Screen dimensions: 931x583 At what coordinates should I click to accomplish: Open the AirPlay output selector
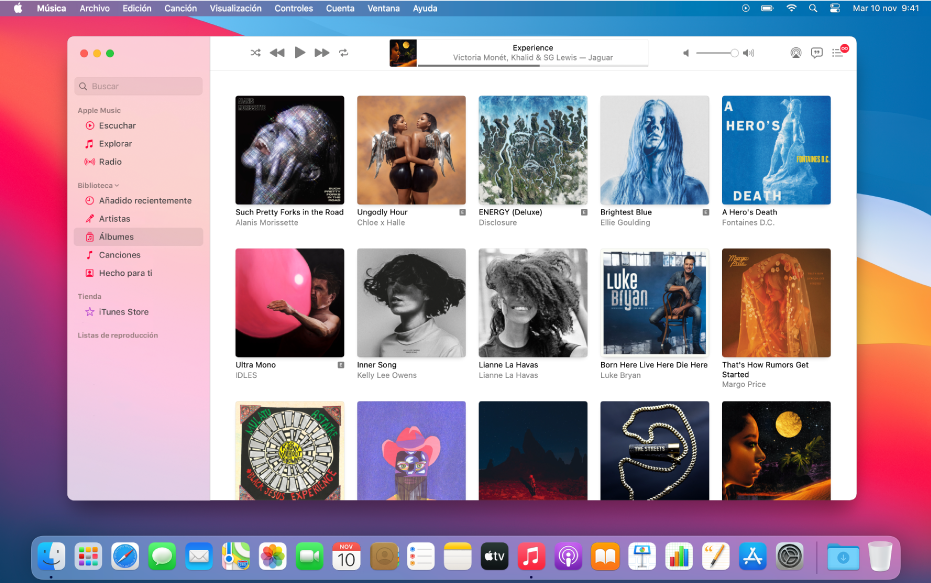(795, 52)
